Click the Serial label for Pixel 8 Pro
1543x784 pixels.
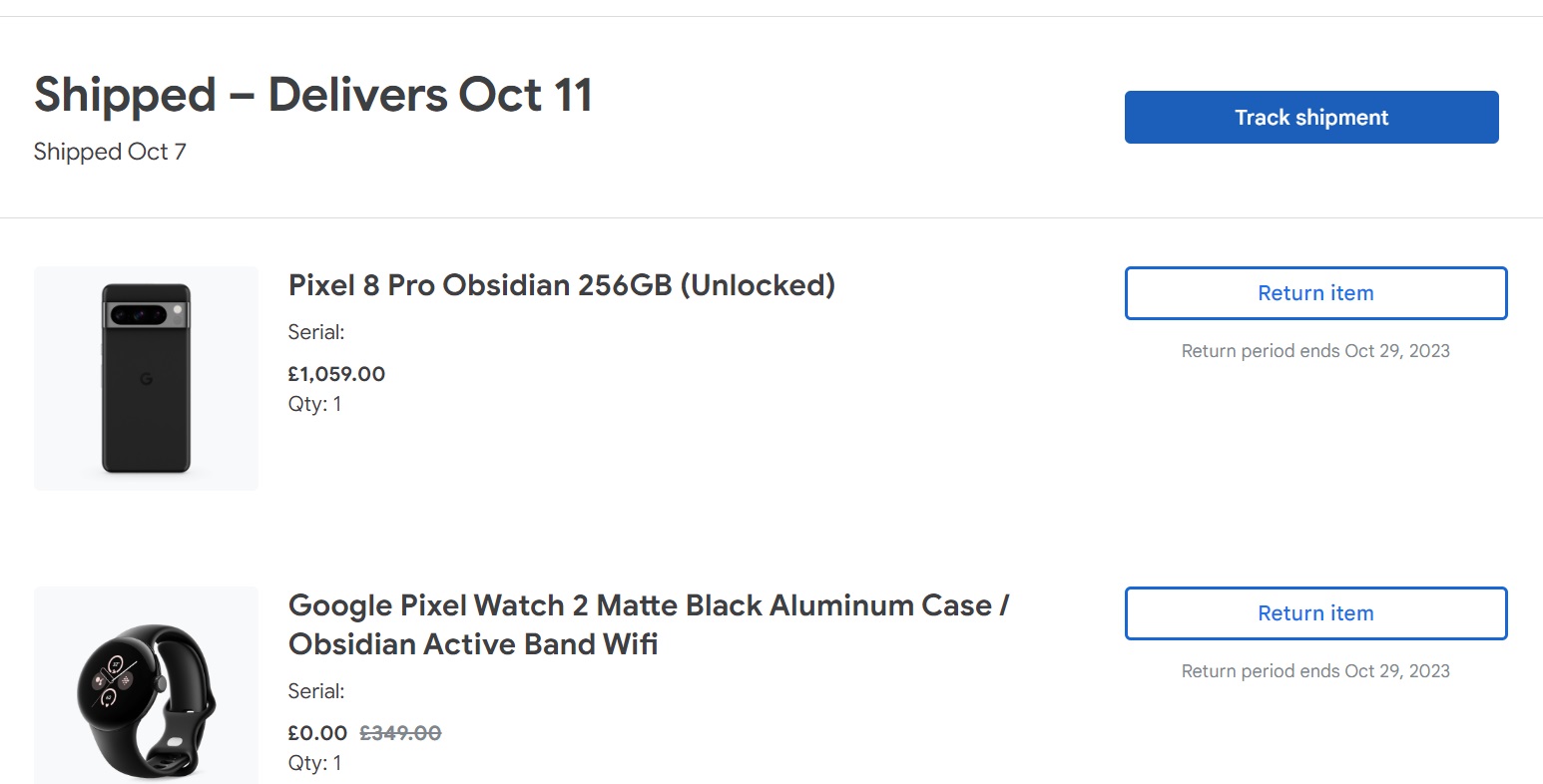(x=316, y=332)
